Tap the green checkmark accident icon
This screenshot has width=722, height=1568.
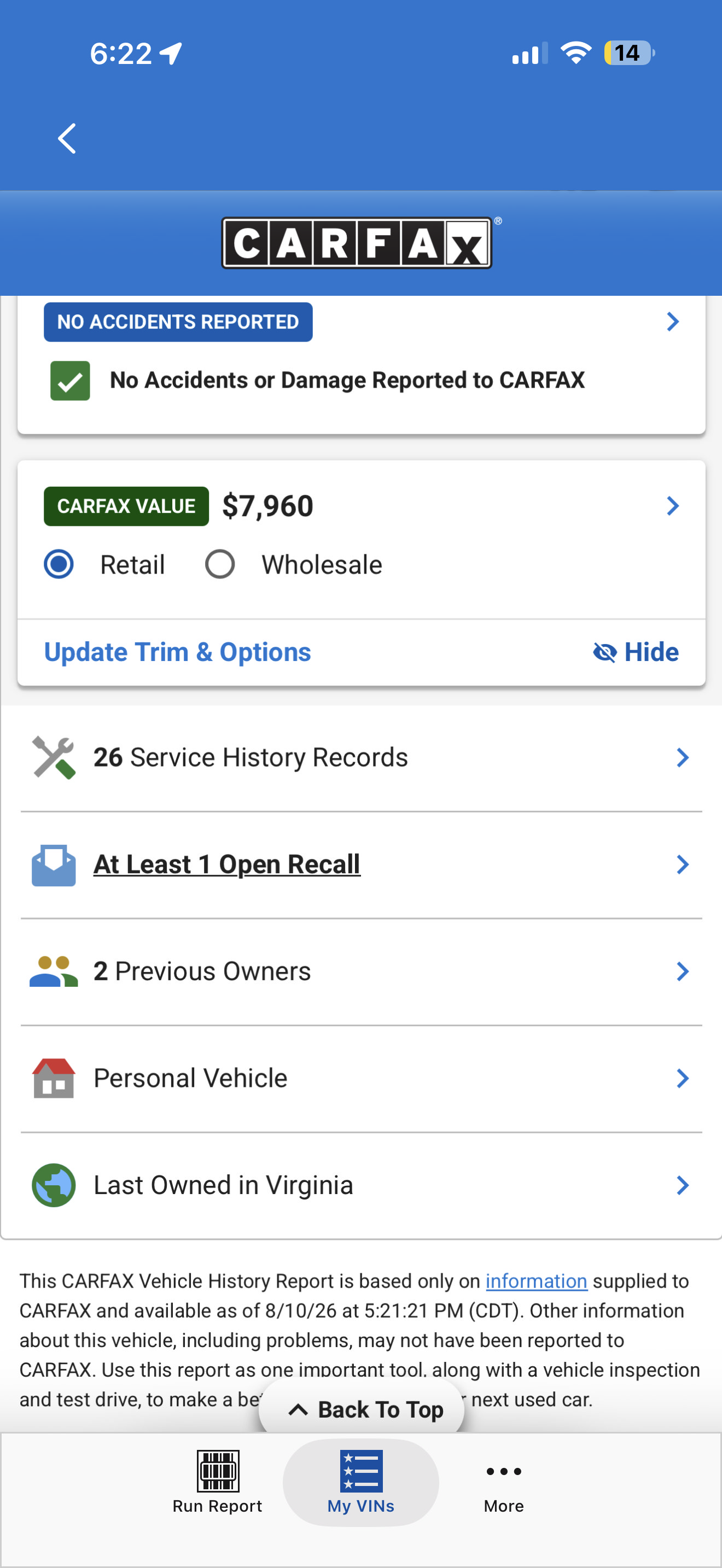(x=70, y=381)
